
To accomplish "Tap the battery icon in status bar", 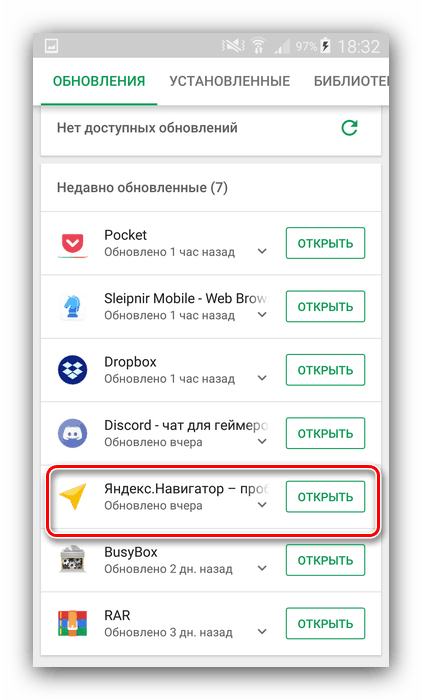I will pyautogui.click(x=326, y=46).
